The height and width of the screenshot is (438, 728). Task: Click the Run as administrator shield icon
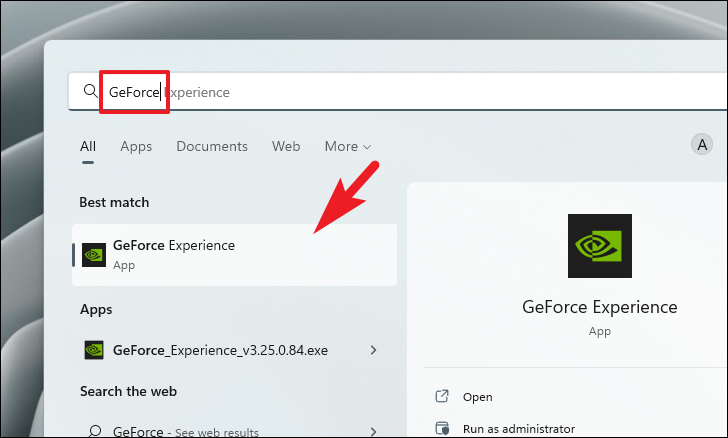pyautogui.click(x=442, y=428)
